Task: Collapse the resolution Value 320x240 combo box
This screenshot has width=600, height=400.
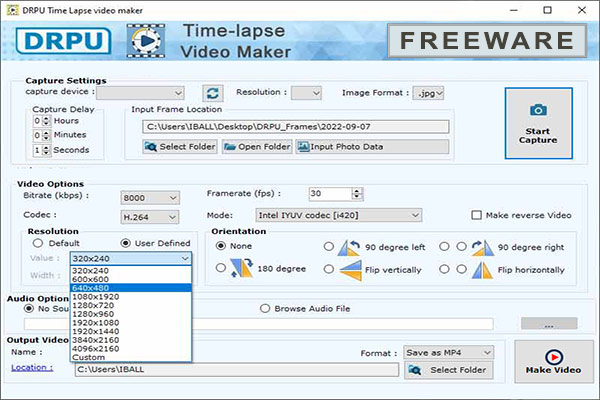Action: point(131,258)
